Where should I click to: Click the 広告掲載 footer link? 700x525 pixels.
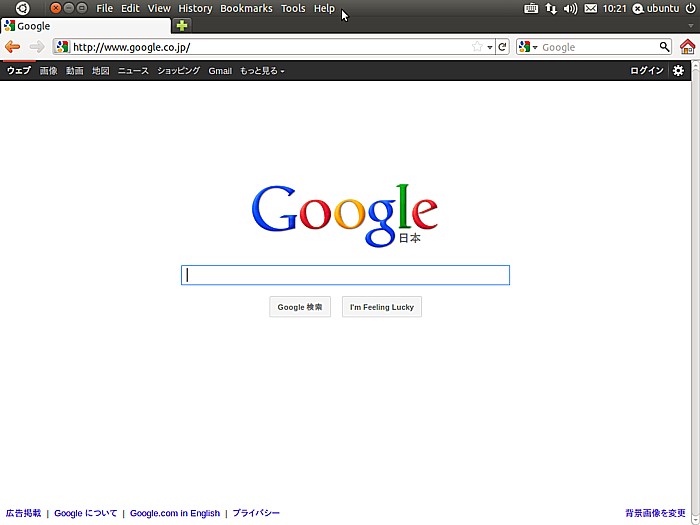tap(23, 513)
